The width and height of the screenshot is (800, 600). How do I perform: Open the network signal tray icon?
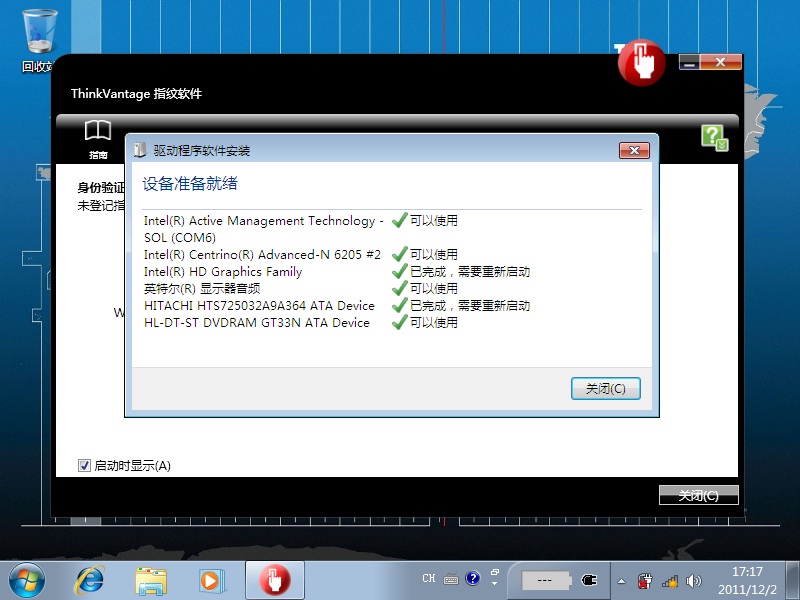(x=669, y=581)
